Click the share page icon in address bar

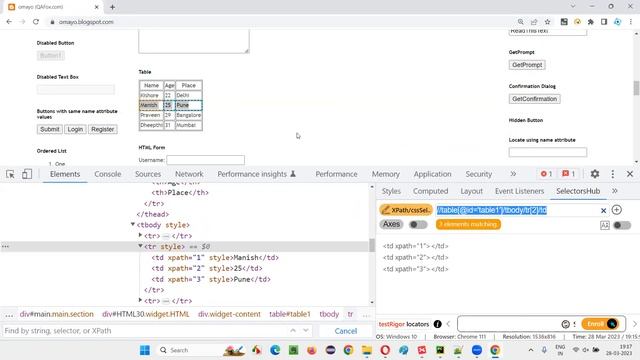[x=534, y=22]
